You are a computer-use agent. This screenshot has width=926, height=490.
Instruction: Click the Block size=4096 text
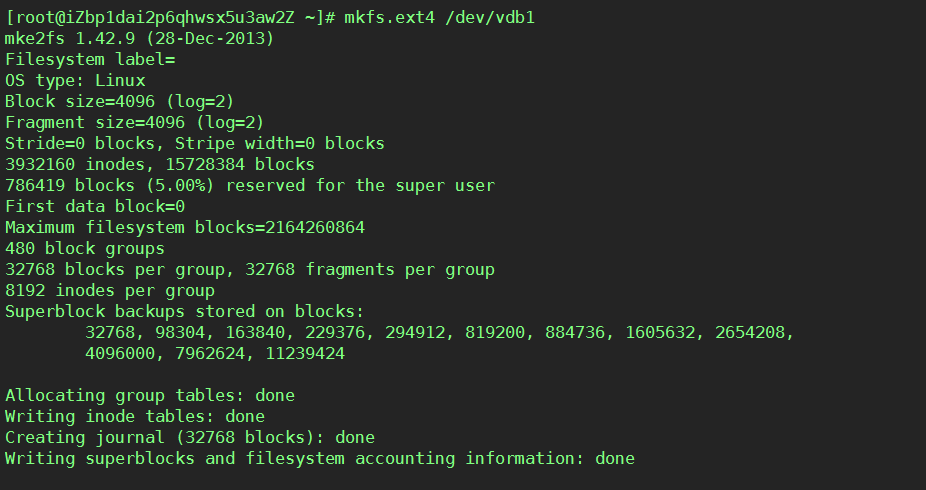(x=80, y=102)
